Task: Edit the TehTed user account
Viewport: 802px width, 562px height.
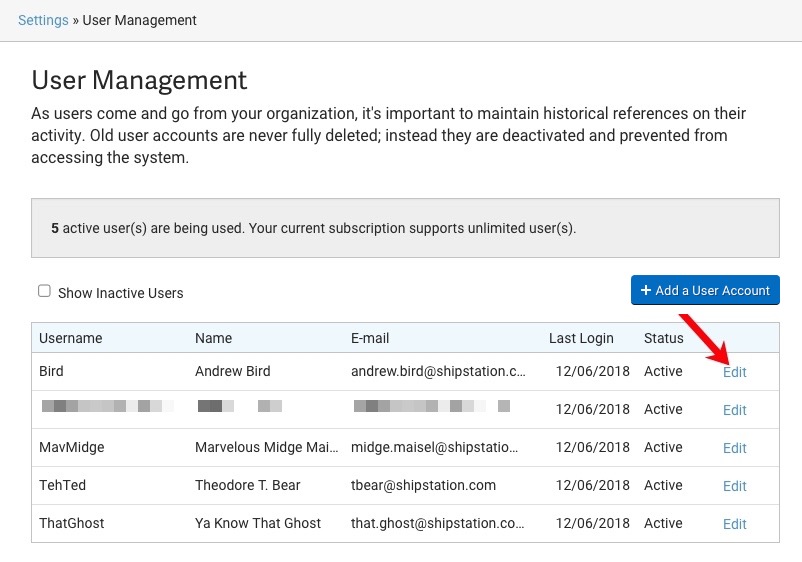Action: click(x=735, y=486)
